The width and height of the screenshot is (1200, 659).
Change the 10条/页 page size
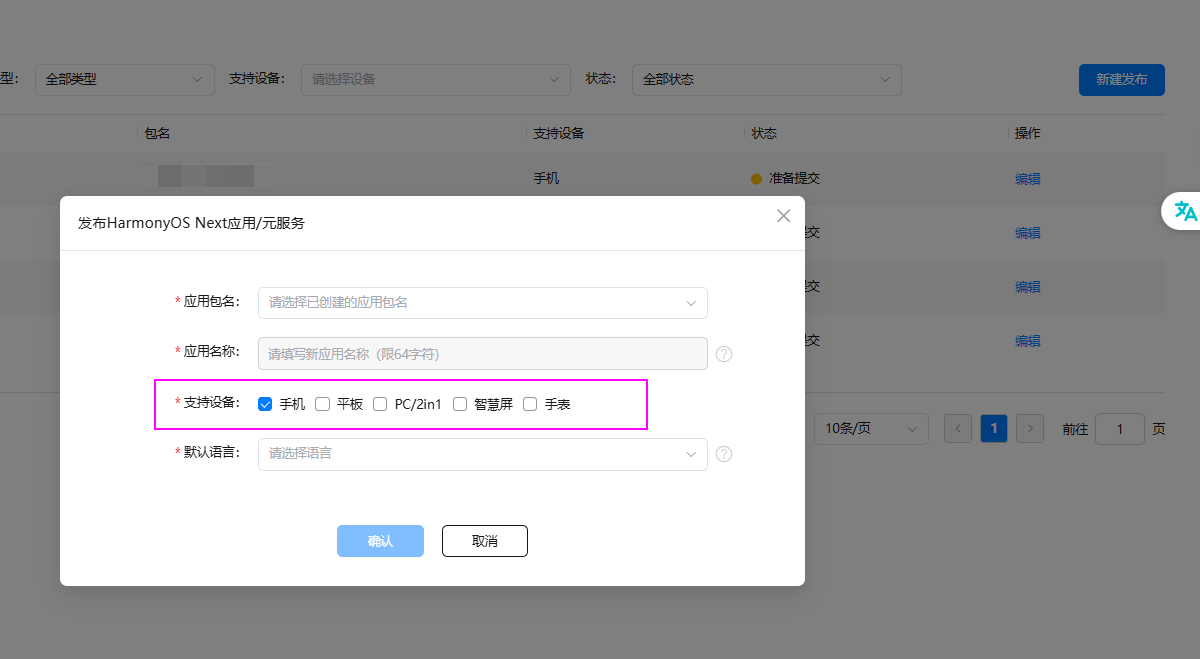[870, 429]
